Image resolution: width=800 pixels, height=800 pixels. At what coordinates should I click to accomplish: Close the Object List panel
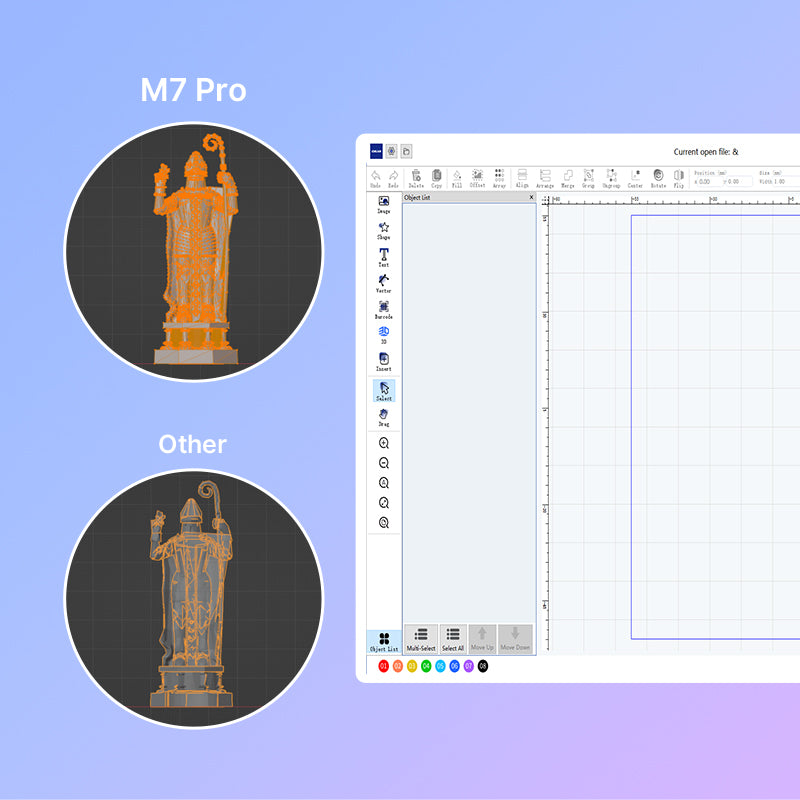coord(532,198)
